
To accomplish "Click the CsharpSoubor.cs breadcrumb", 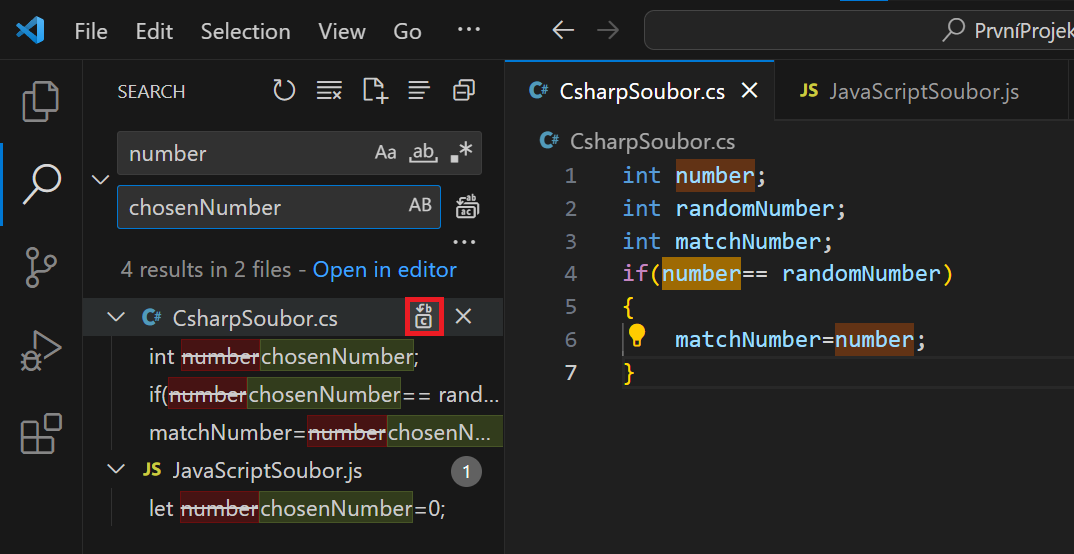I will point(637,141).
